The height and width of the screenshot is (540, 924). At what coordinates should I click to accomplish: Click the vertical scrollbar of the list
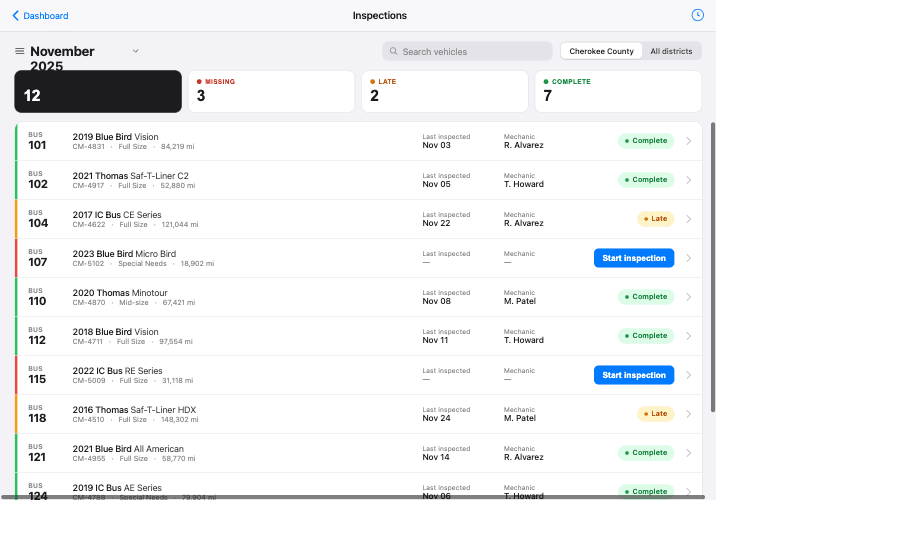pyautogui.click(x=713, y=267)
